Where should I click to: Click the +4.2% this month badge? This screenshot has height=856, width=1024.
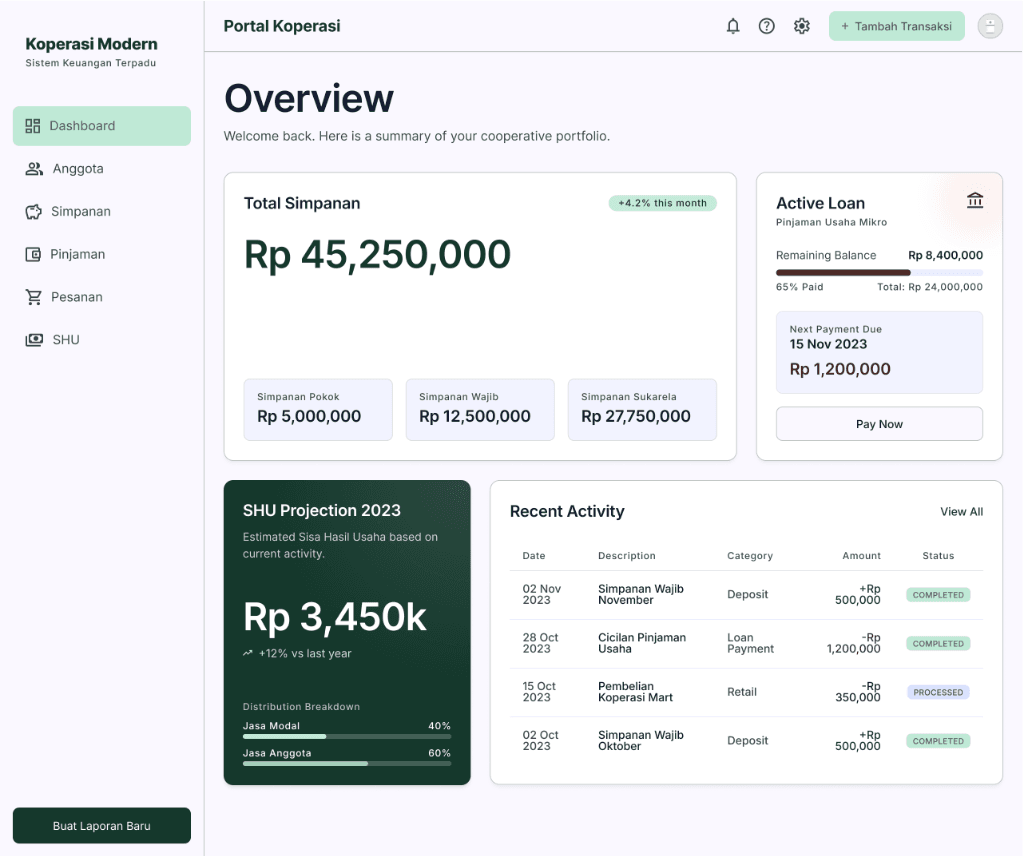pos(662,203)
